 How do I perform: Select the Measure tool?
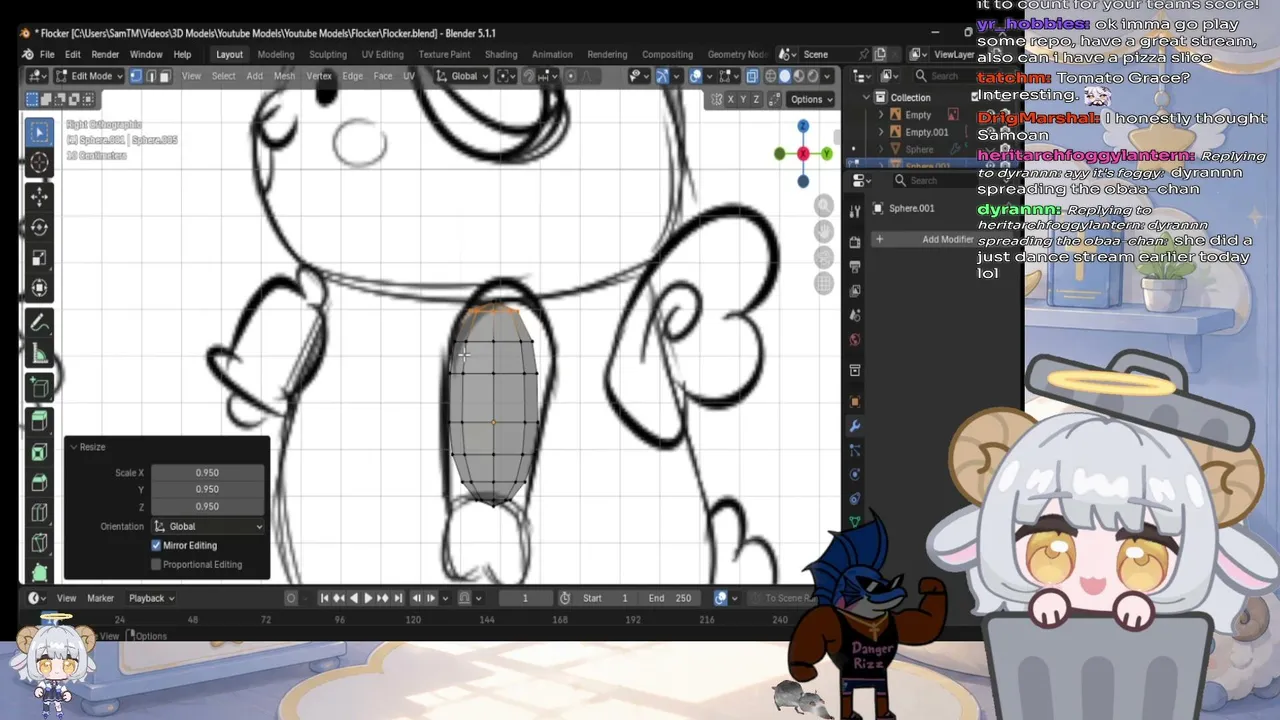[x=39, y=353]
